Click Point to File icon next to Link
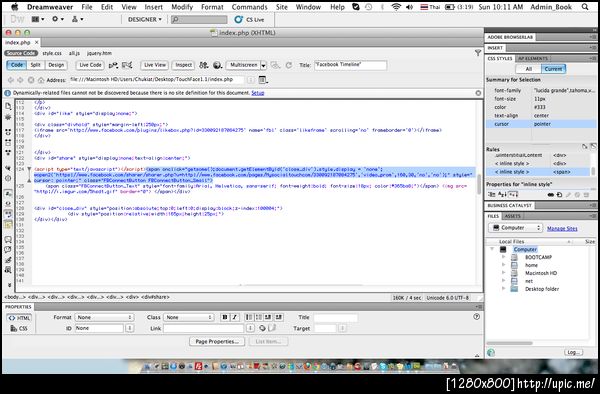This screenshot has height=394, width=600. pyautogui.click(x=262, y=328)
